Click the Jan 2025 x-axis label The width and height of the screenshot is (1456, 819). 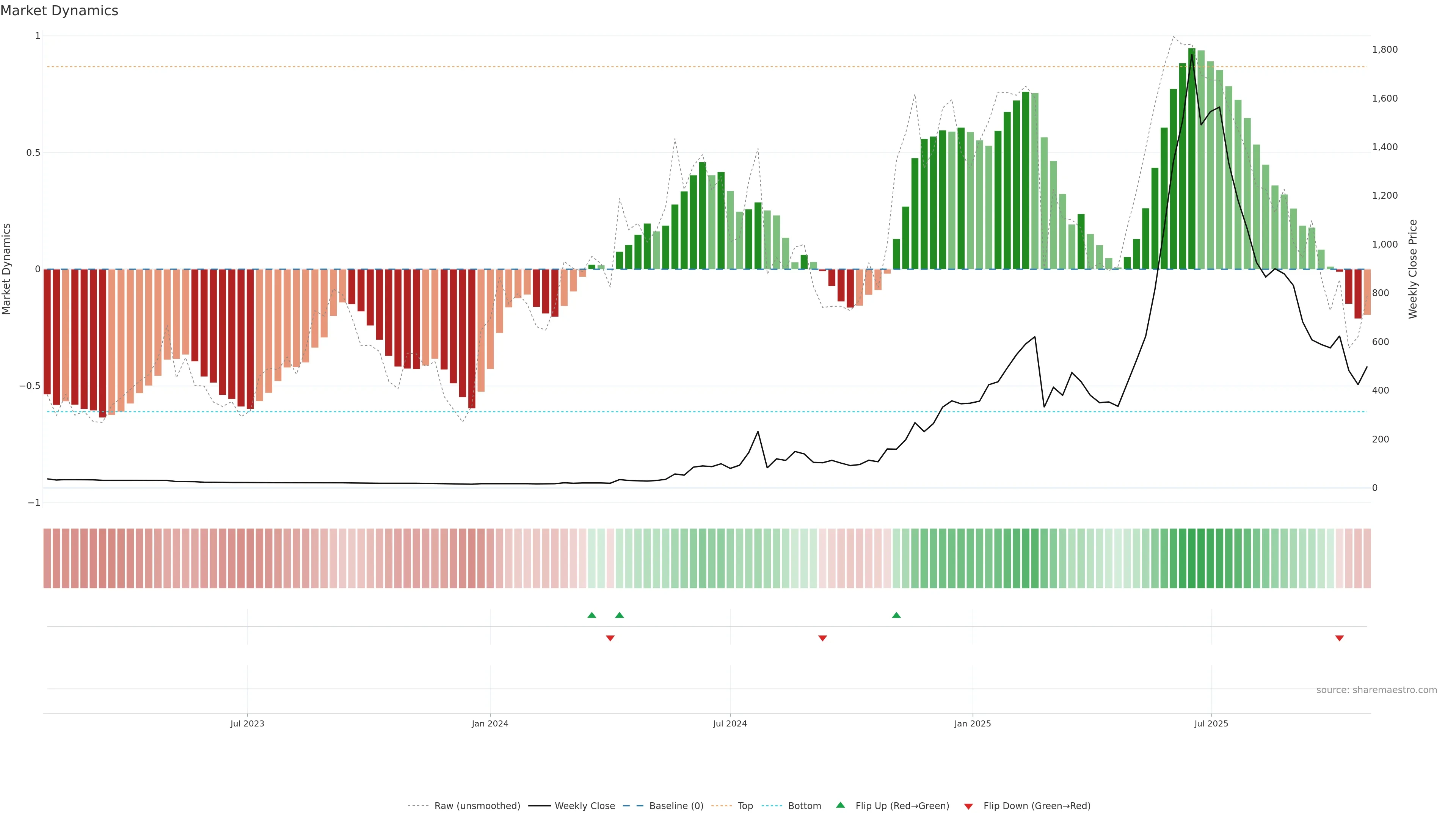coord(972,723)
